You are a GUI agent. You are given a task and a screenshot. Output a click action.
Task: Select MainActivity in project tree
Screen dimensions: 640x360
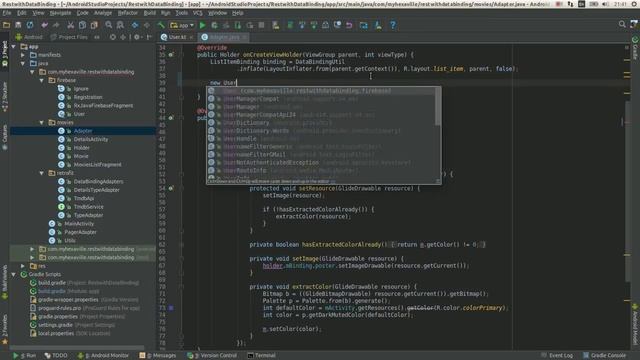point(79,224)
